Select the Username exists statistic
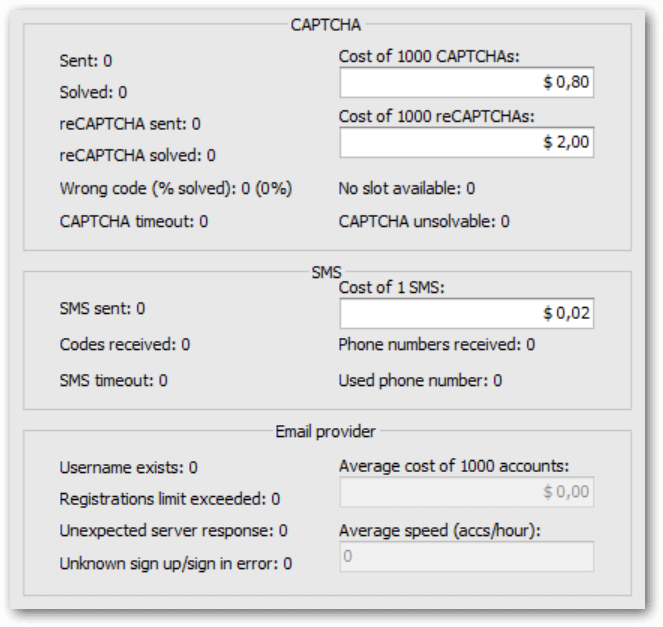Image resolution: width=663 pixels, height=627 pixels. click(129, 468)
